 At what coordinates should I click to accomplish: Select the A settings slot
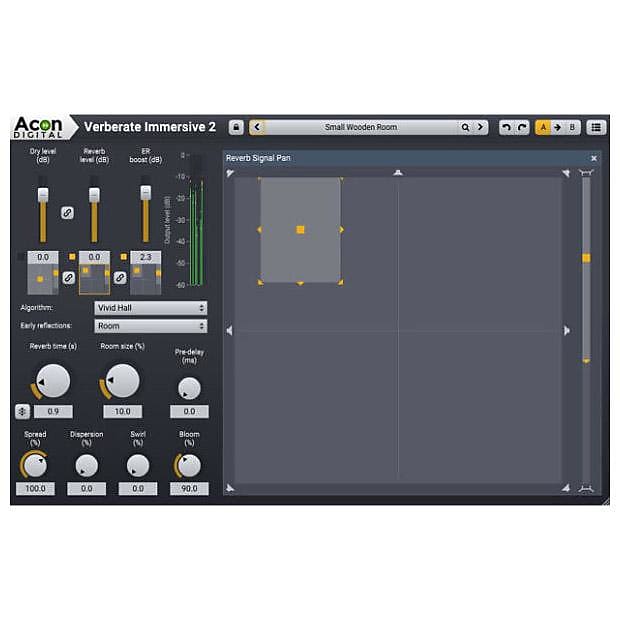[x=543, y=127]
